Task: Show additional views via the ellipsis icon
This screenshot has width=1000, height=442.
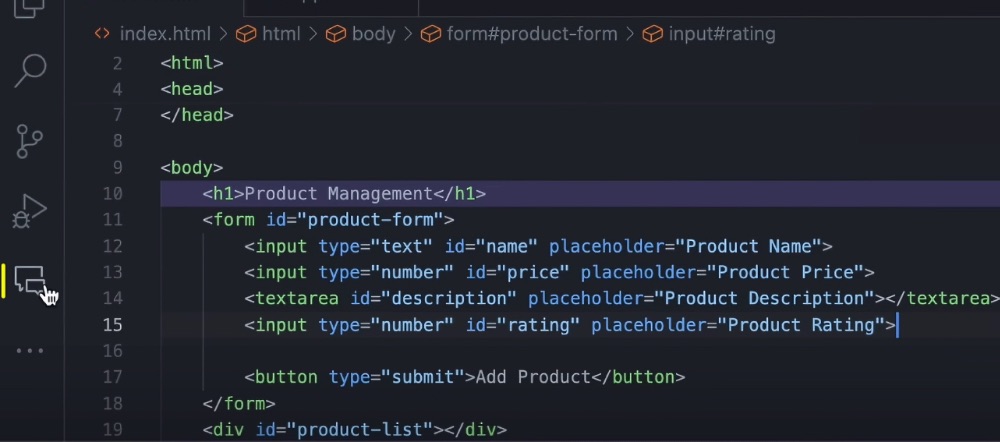Action: (30, 350)
